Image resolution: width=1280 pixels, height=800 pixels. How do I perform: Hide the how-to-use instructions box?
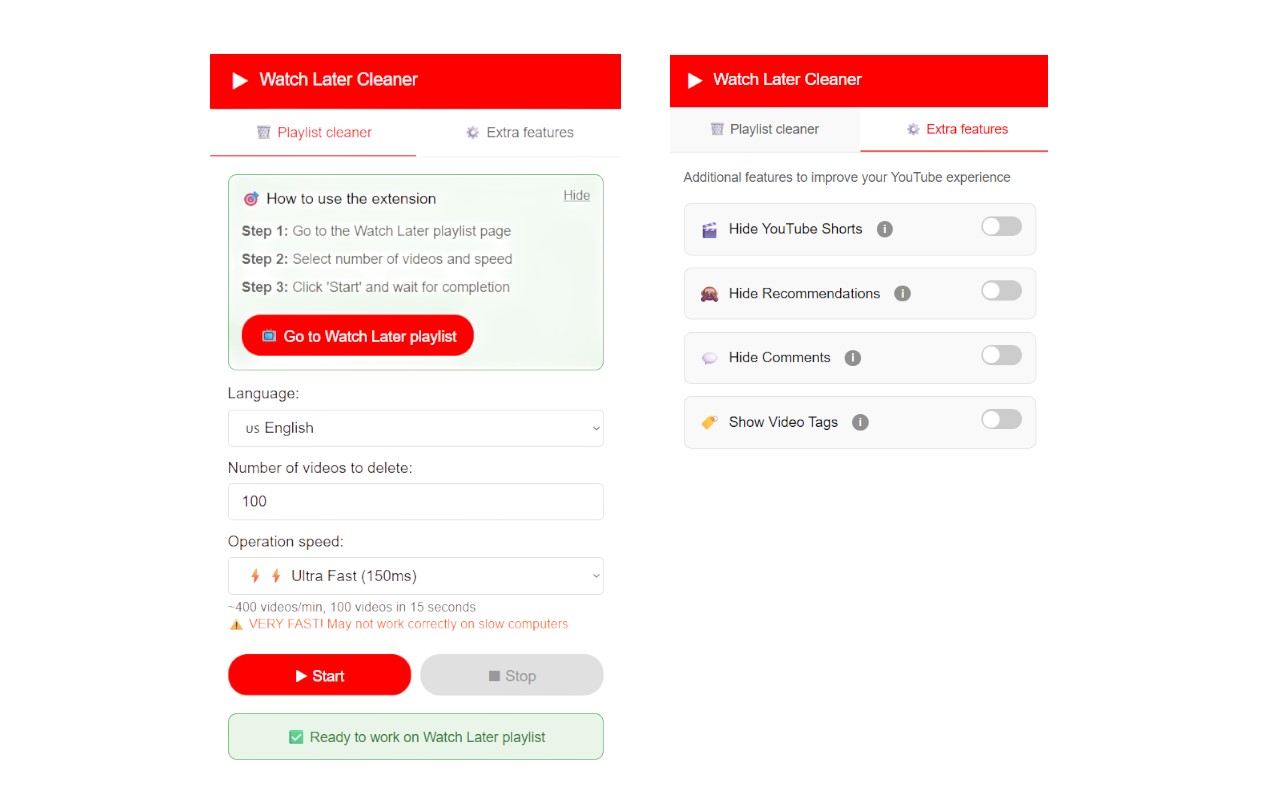click(x=576, y=195)
